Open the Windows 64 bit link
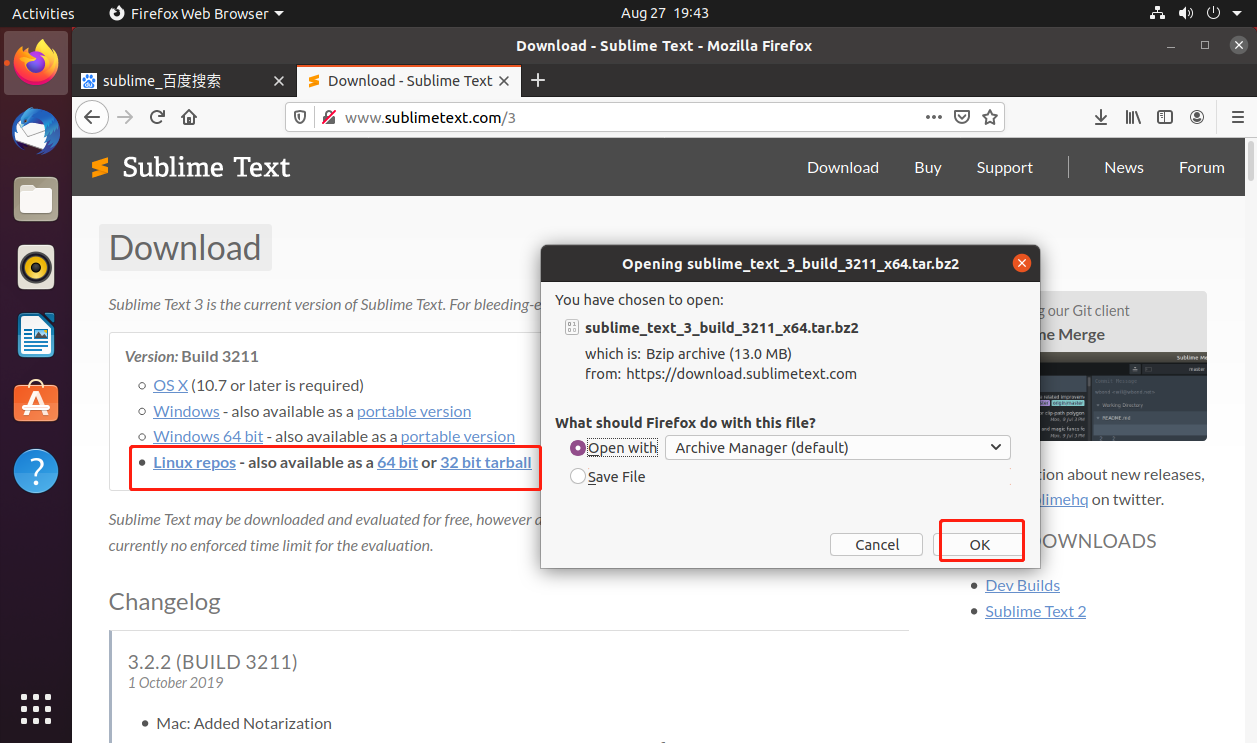This screenshot has width=1257, height=743. [208, 436]
